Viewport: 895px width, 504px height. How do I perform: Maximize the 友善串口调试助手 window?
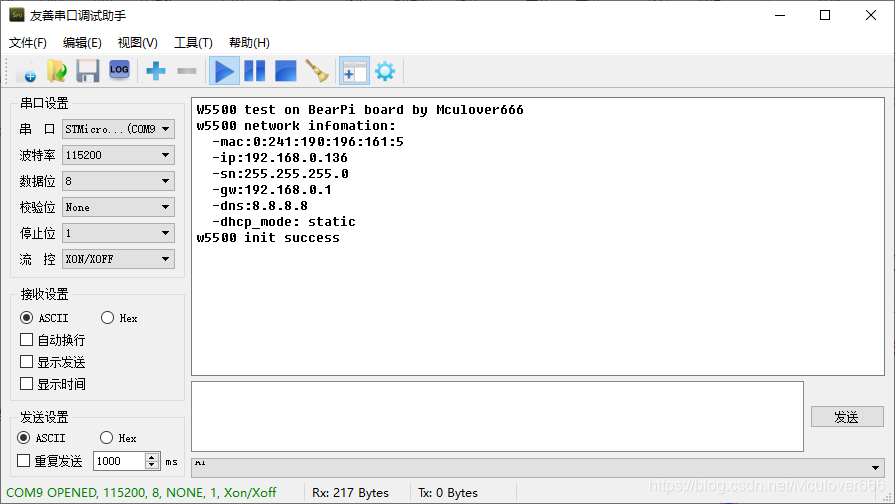825,15
